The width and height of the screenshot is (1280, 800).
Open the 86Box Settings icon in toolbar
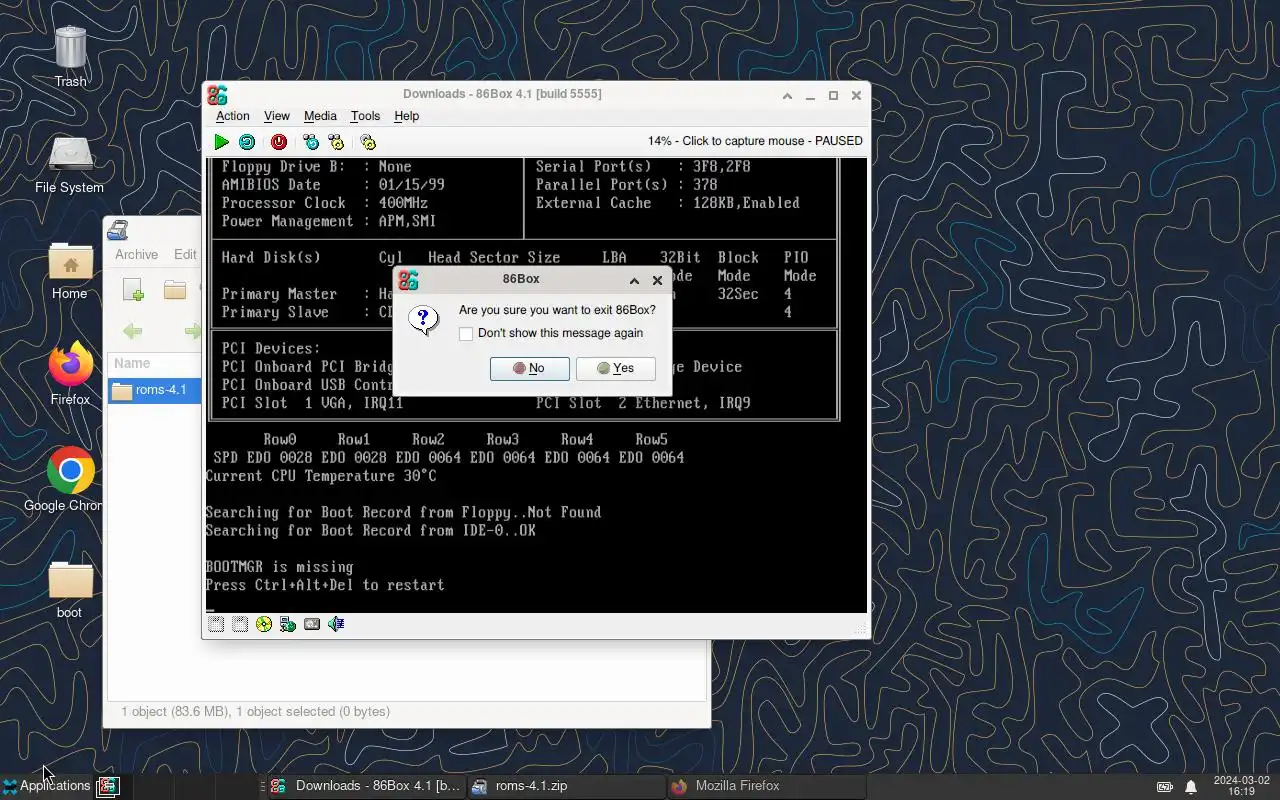point(368,142)
